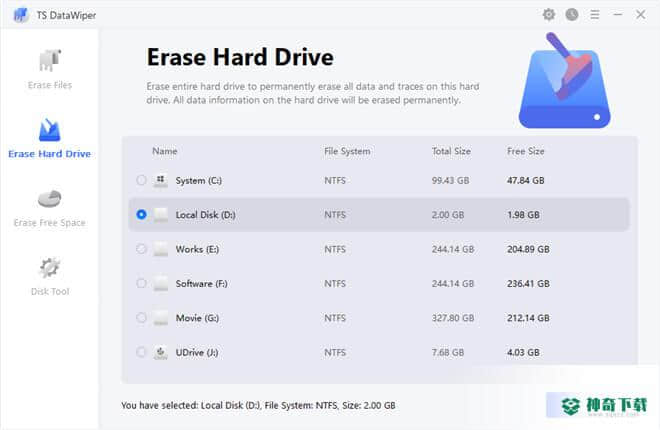660x430 pixels.
Task: Click the TS DataWiper logo icon
Action: pos(21,15)
